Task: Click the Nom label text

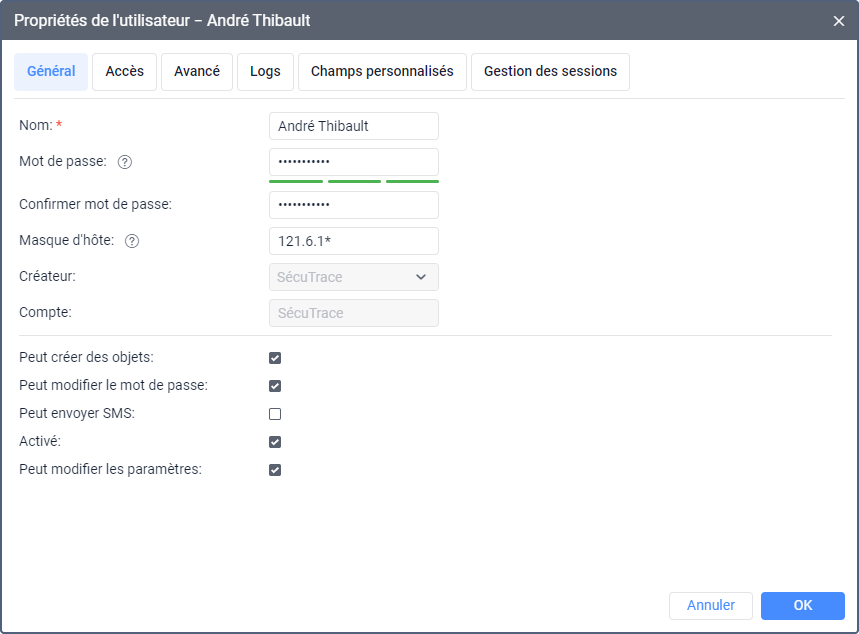Action: (x=36, y=125)
